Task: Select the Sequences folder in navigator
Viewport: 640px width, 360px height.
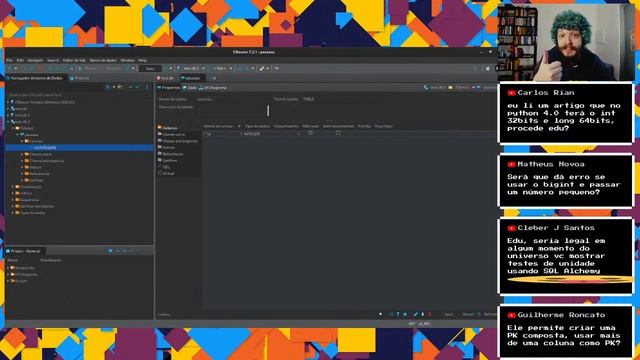Action: tap(27, 200)
